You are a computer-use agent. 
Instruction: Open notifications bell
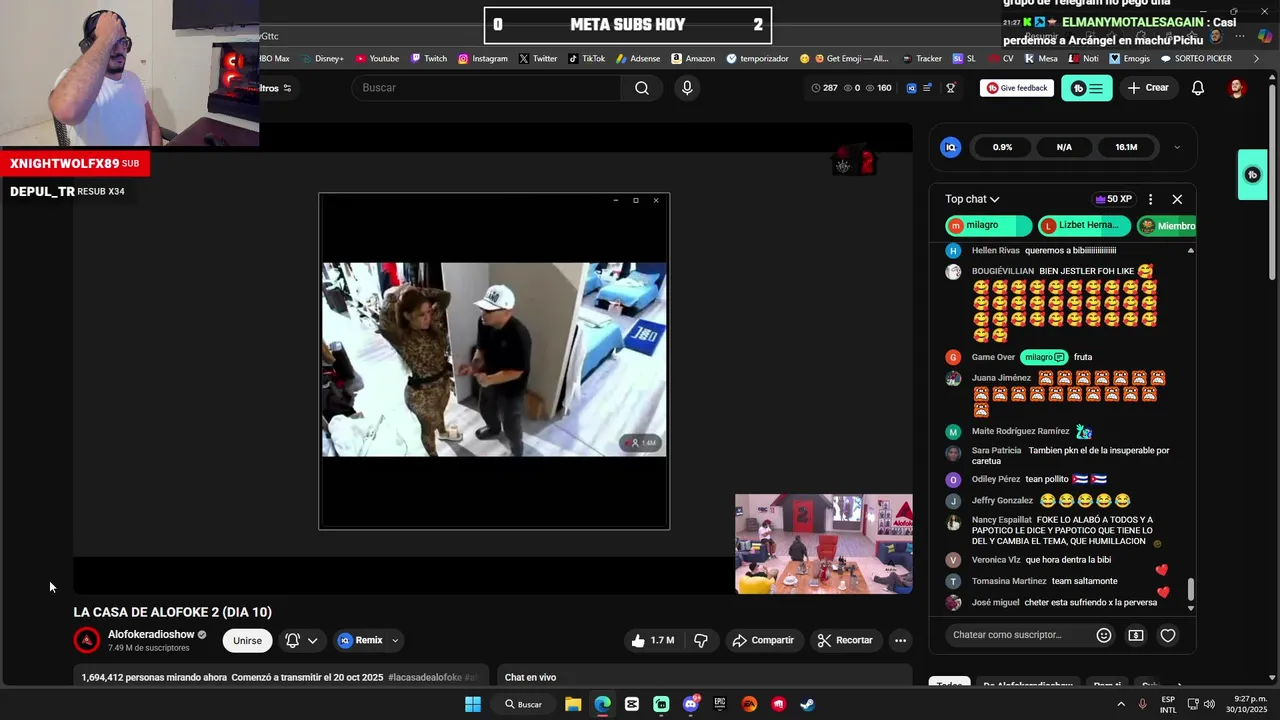pyautogui.click(x=1198, y=88)
